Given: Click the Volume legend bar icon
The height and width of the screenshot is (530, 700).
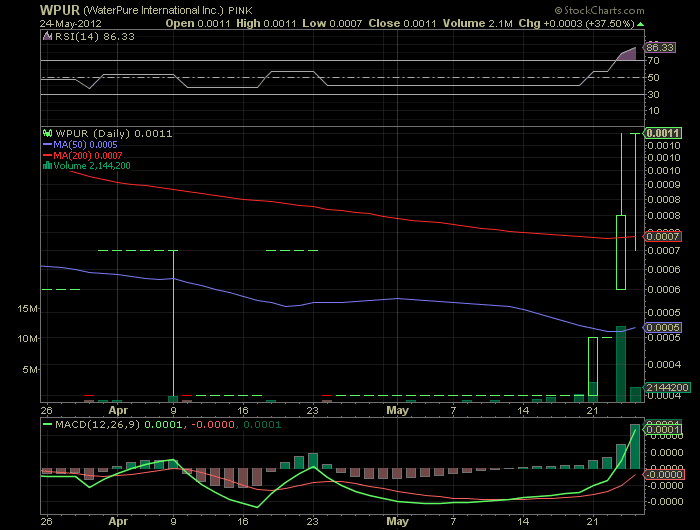Looking at the screenshot, I should pyautogui.click(x=47, y=166).
